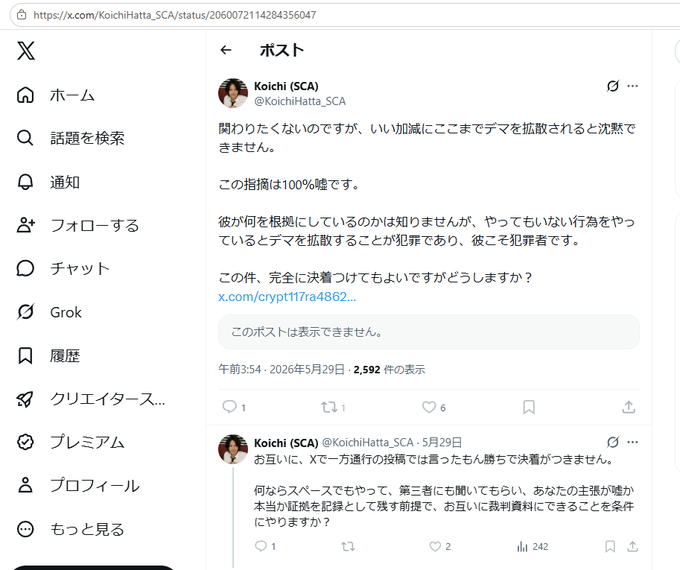Follow the x.com/crypt117ra4862... link
The image size is (680, 570).
click(x=287, y=297)
